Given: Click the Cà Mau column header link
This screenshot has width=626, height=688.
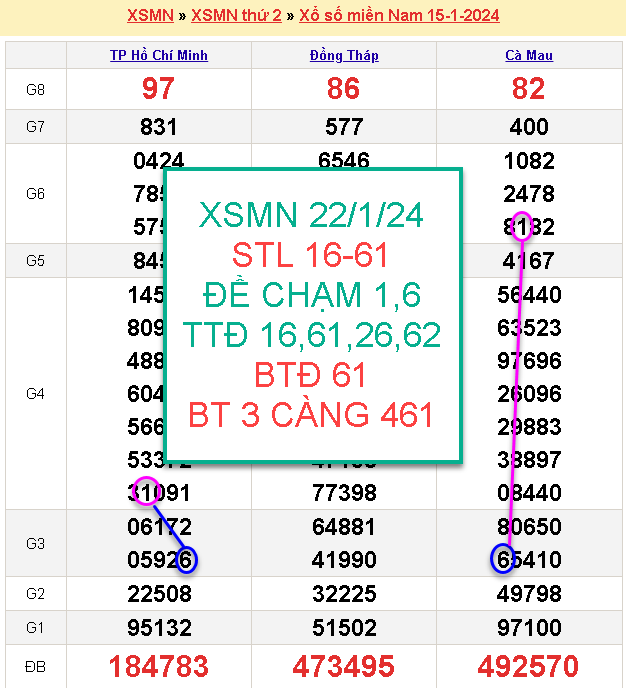Looking at the screenshot, I should click(529, 55).
